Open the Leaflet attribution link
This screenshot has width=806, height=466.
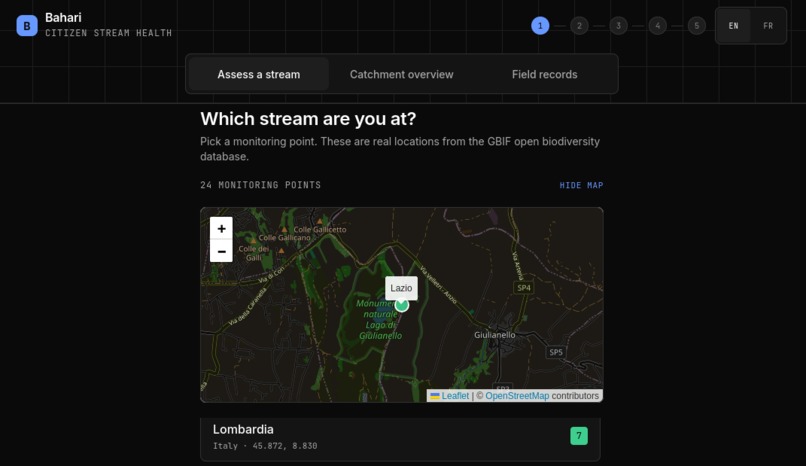click(x=450, y=396)
